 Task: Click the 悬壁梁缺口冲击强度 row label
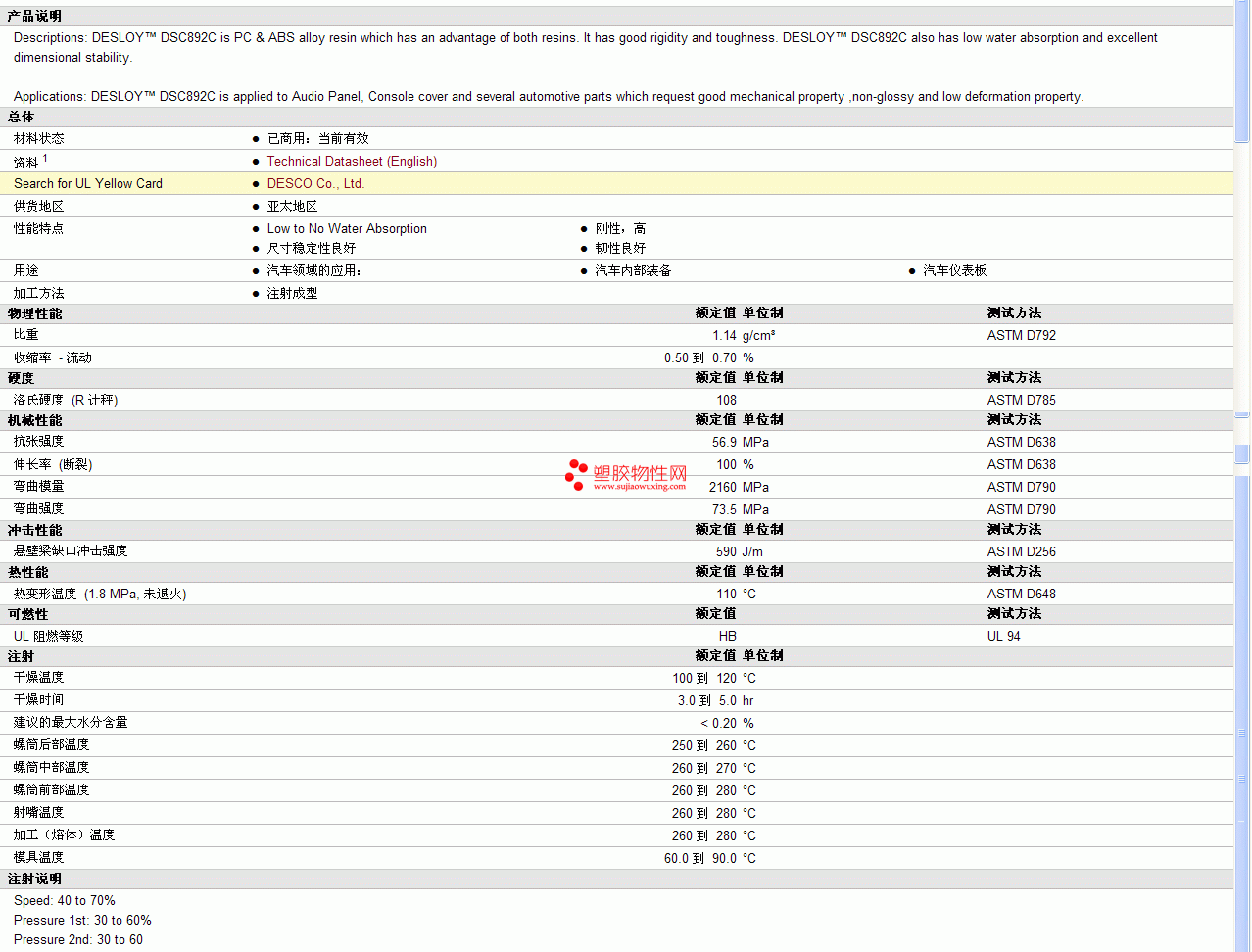71,551
